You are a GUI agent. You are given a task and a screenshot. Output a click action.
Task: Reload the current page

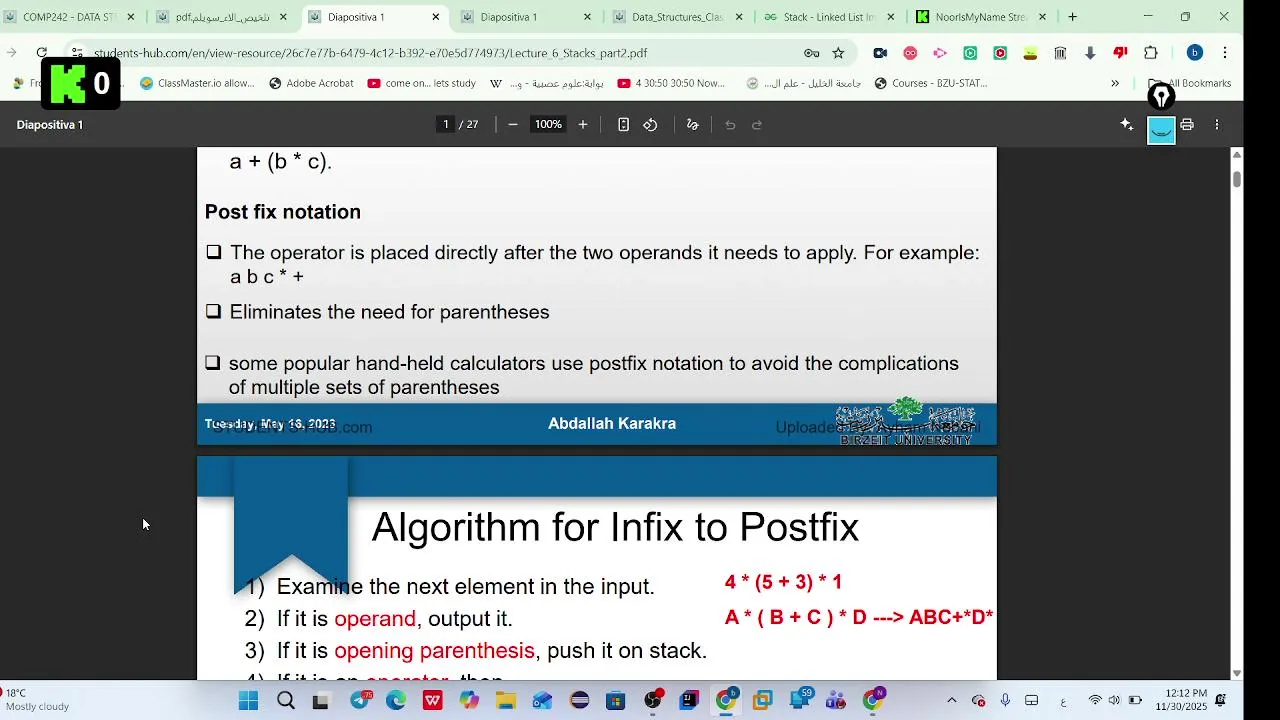click(41, 53)
